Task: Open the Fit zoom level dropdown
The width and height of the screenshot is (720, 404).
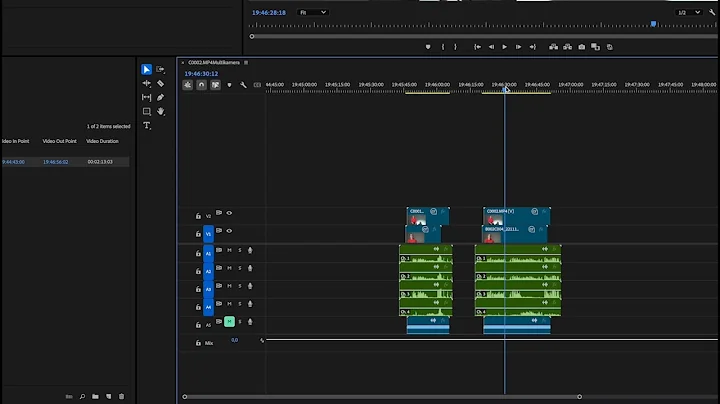Action: 312,12
